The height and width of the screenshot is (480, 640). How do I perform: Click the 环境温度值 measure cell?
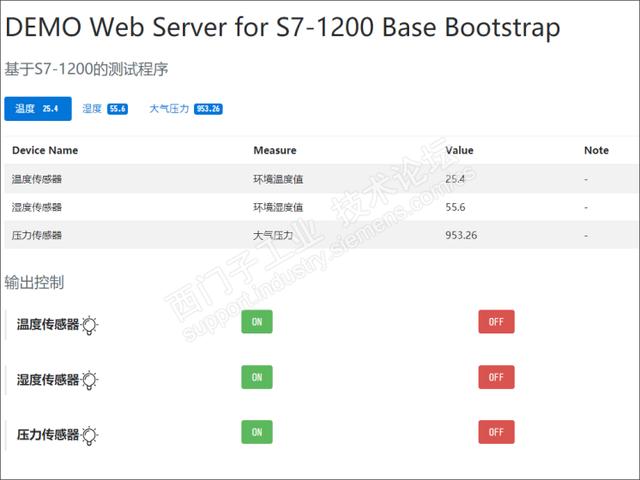(278, 179)
